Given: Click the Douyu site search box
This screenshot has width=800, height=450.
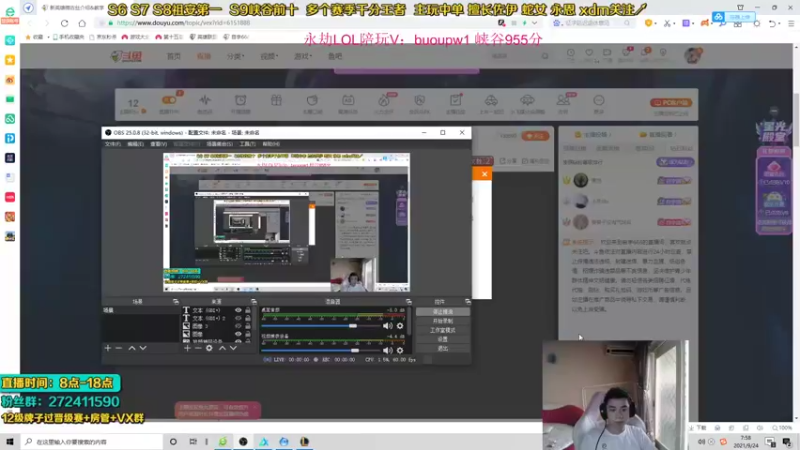Looking at the screenshot, I should 519,56.
